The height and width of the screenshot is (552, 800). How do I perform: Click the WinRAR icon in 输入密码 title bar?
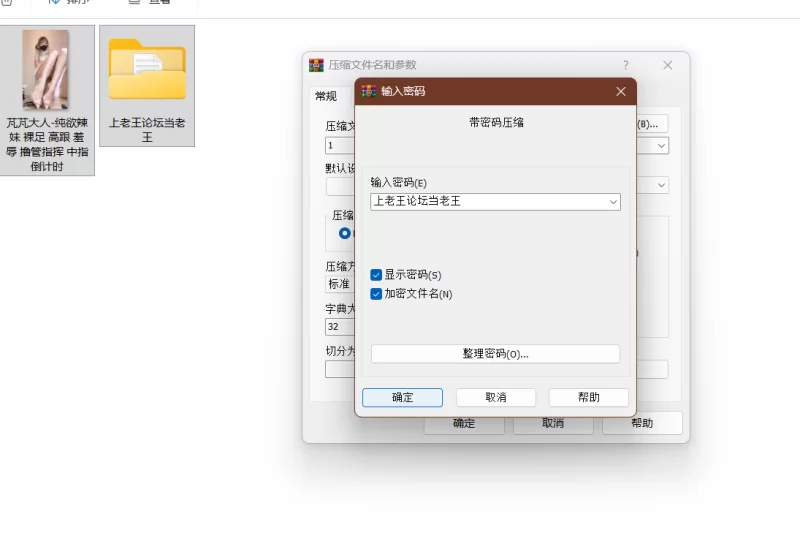(368, 91)
